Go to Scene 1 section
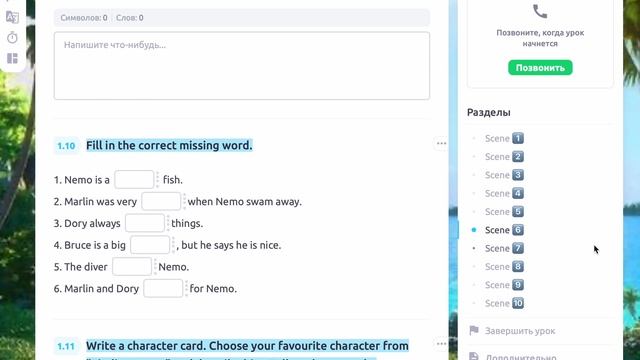The image size is (640, 360). pos(504,138)
